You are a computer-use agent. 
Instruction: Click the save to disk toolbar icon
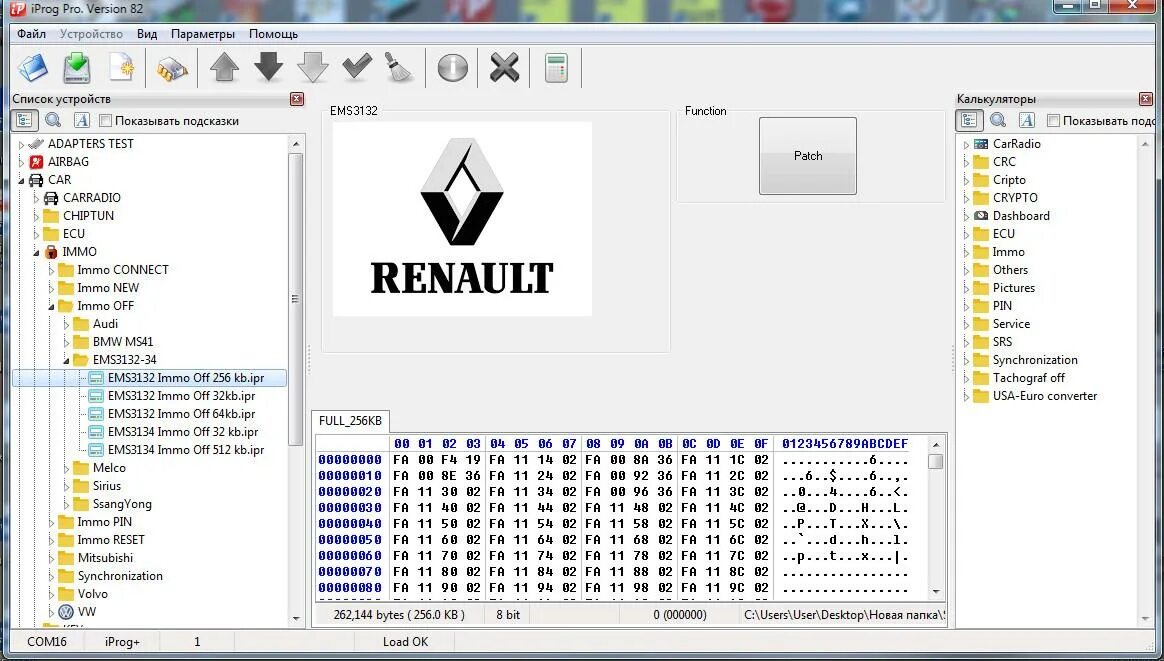click(76, 68)
